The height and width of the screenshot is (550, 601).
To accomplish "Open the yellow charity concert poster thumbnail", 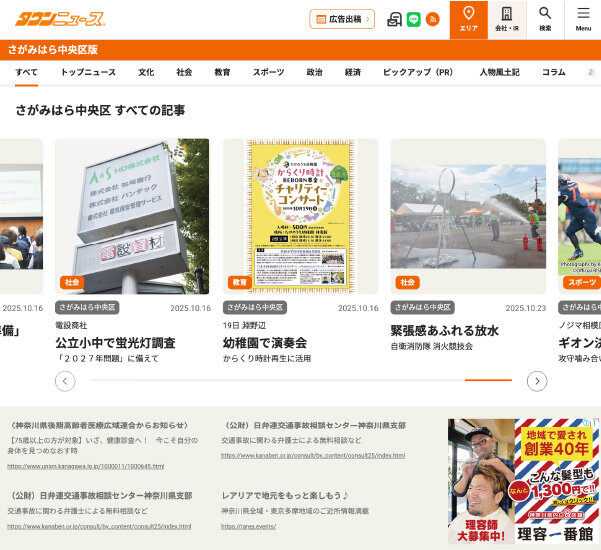I will click(x=300, y=216).
